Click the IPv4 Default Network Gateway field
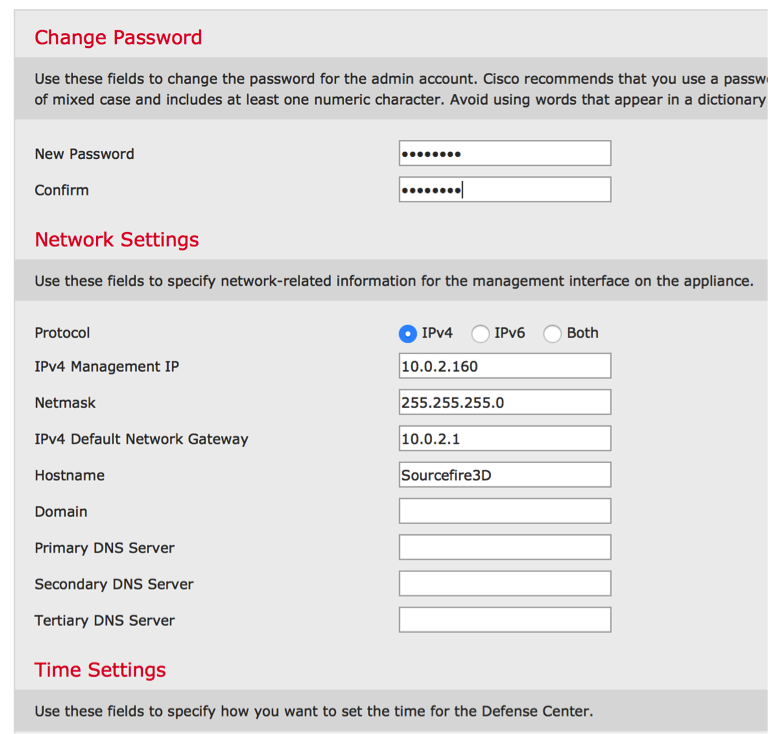 [504, 439]
